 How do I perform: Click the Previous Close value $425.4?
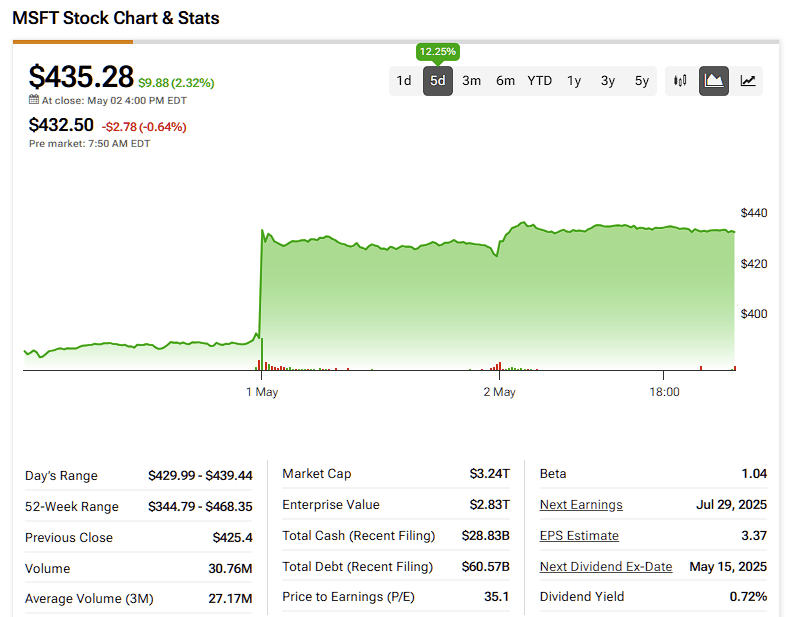(233, 537)
